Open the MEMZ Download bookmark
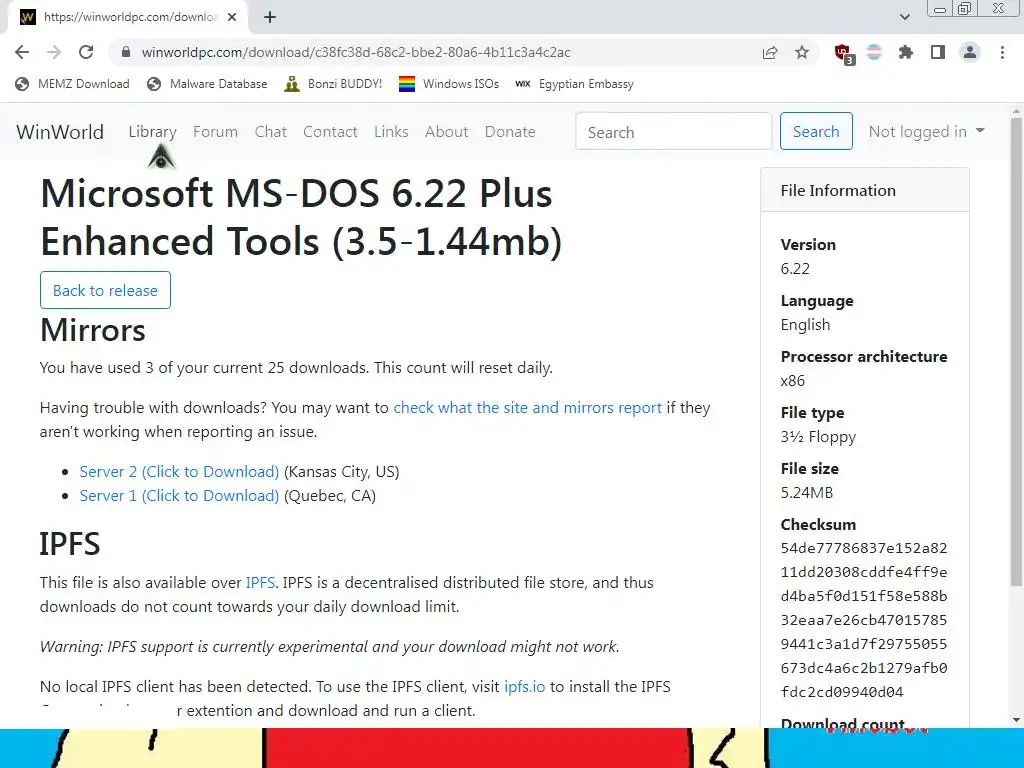This screenshot has width=1024, height=768. [72, 84]
